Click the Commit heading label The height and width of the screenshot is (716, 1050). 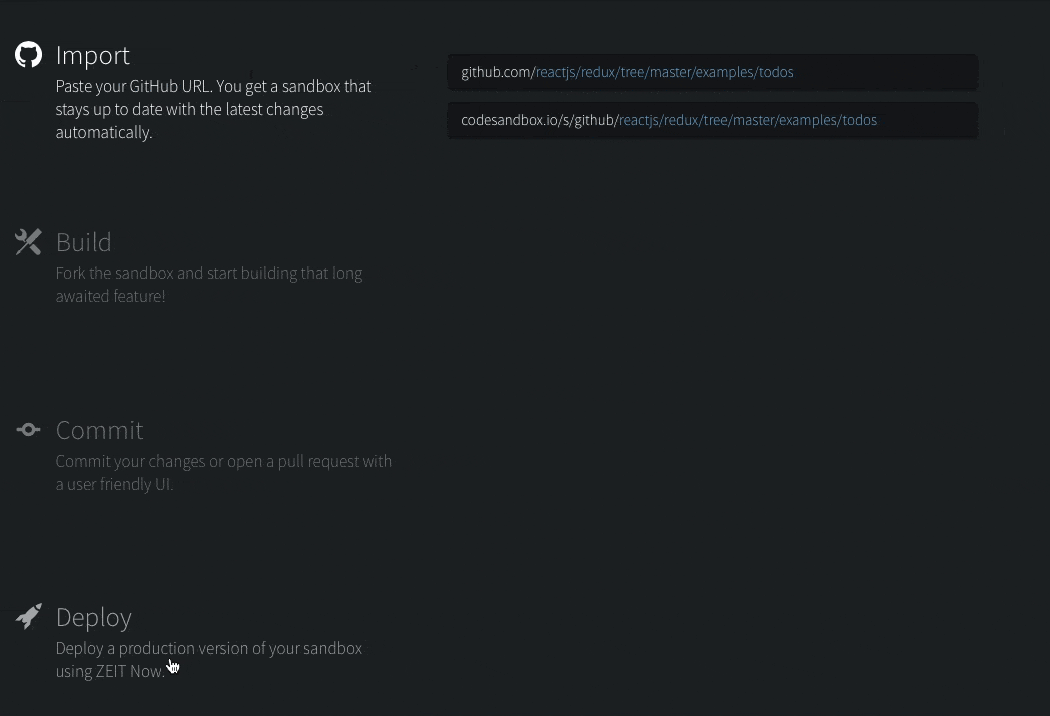coord(99,430)
